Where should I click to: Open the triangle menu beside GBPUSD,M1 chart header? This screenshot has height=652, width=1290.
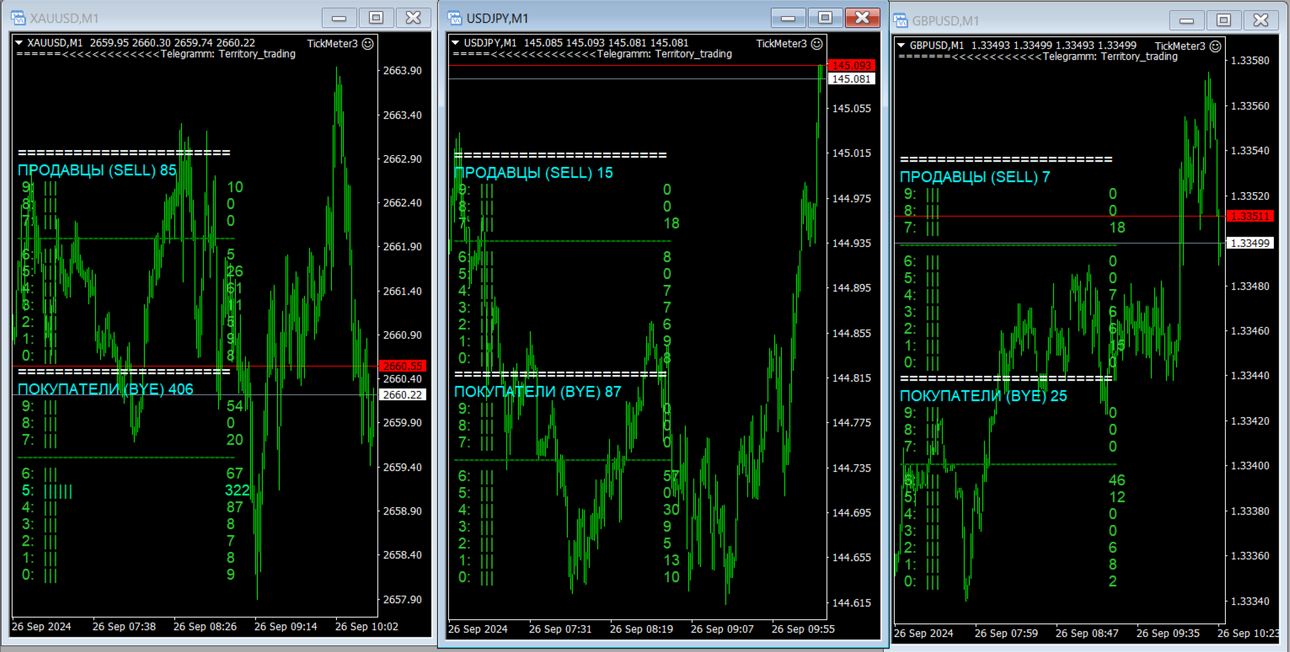[901, 46]
